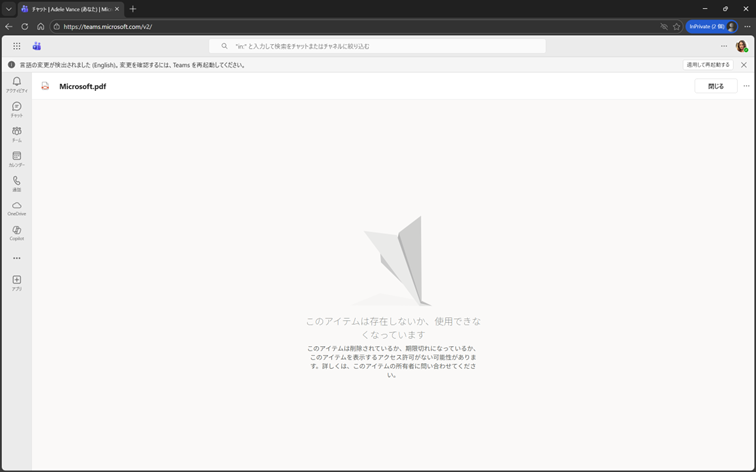
Task: Go back in the browser
Action: pyautogui.click(x=9, y=27)
